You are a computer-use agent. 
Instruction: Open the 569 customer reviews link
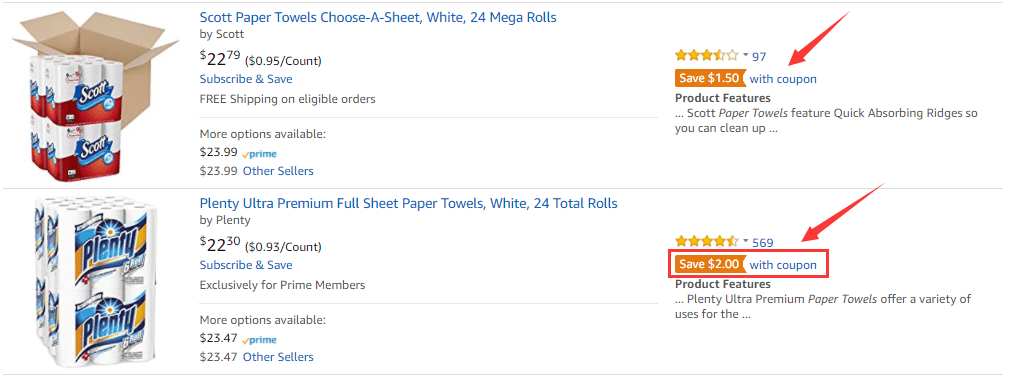763,242
